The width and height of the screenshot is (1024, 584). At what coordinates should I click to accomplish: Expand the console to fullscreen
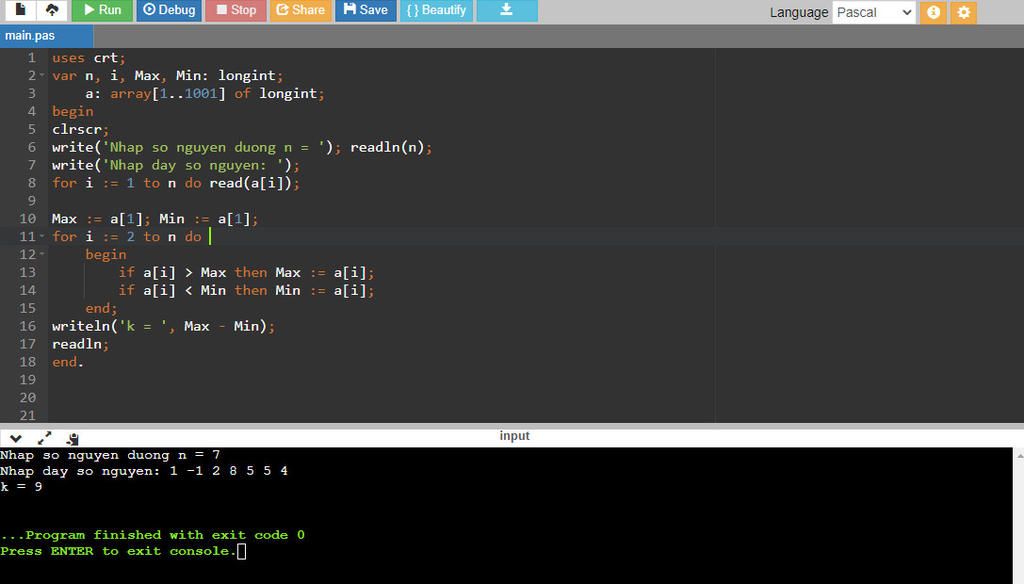point(44,438)
